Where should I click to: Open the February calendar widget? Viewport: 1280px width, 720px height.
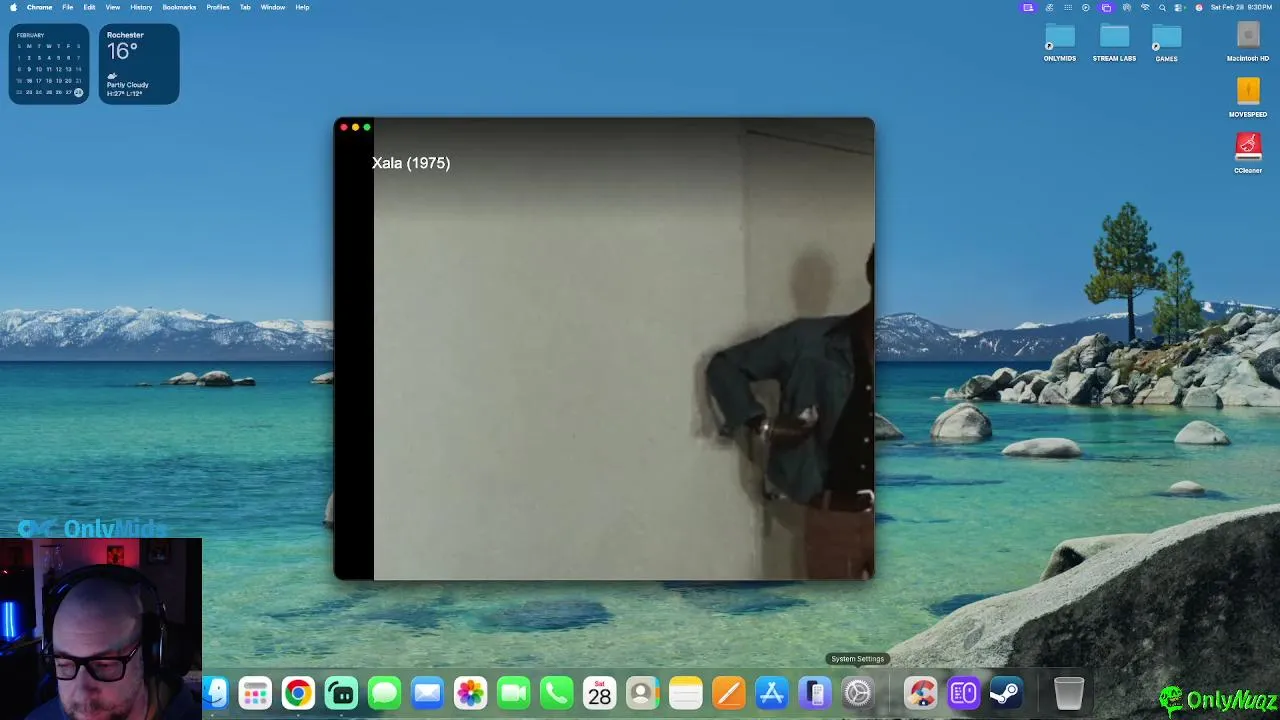coord(49,64)
